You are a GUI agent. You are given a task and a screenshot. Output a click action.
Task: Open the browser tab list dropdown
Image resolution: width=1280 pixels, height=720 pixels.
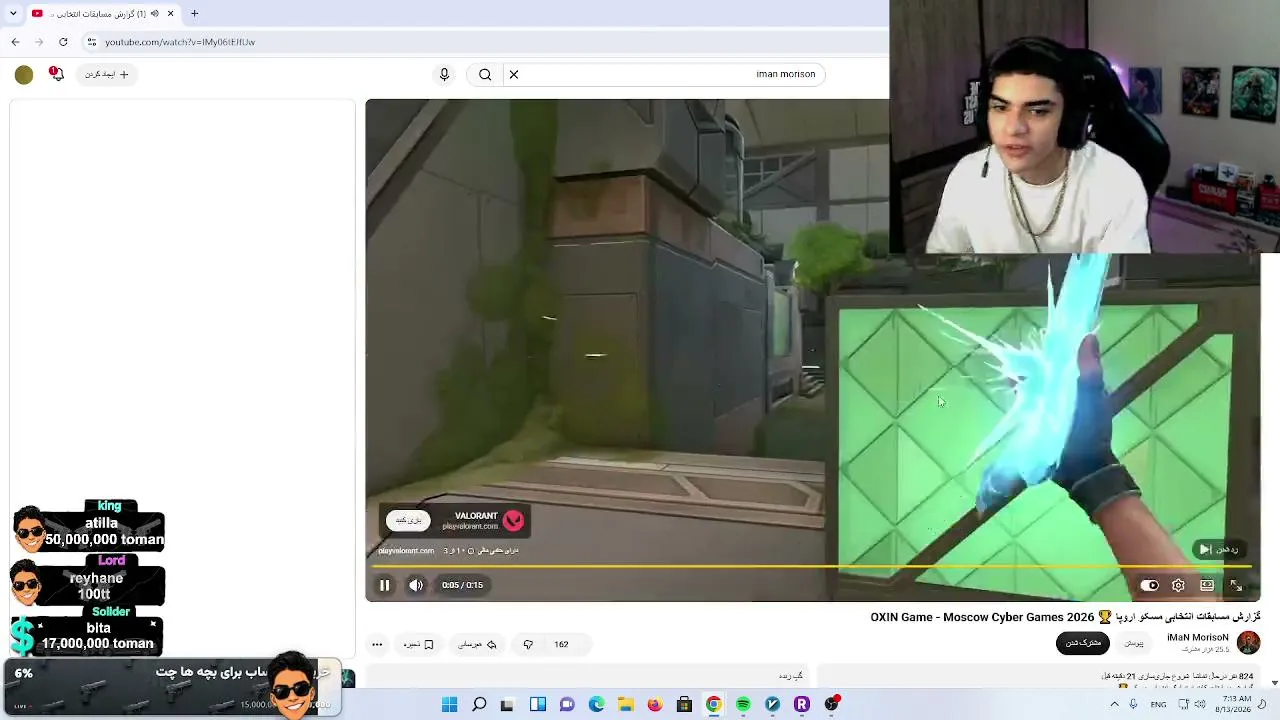pos(13,14)
